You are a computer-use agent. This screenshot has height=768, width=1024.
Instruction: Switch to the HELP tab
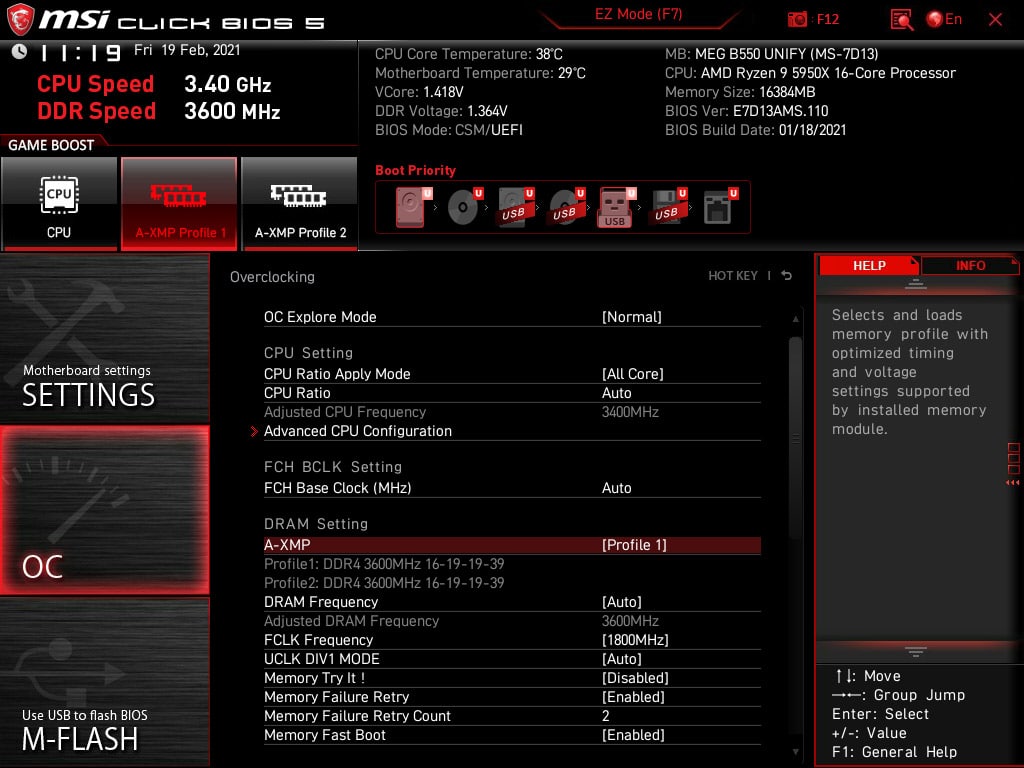point(869,266)
